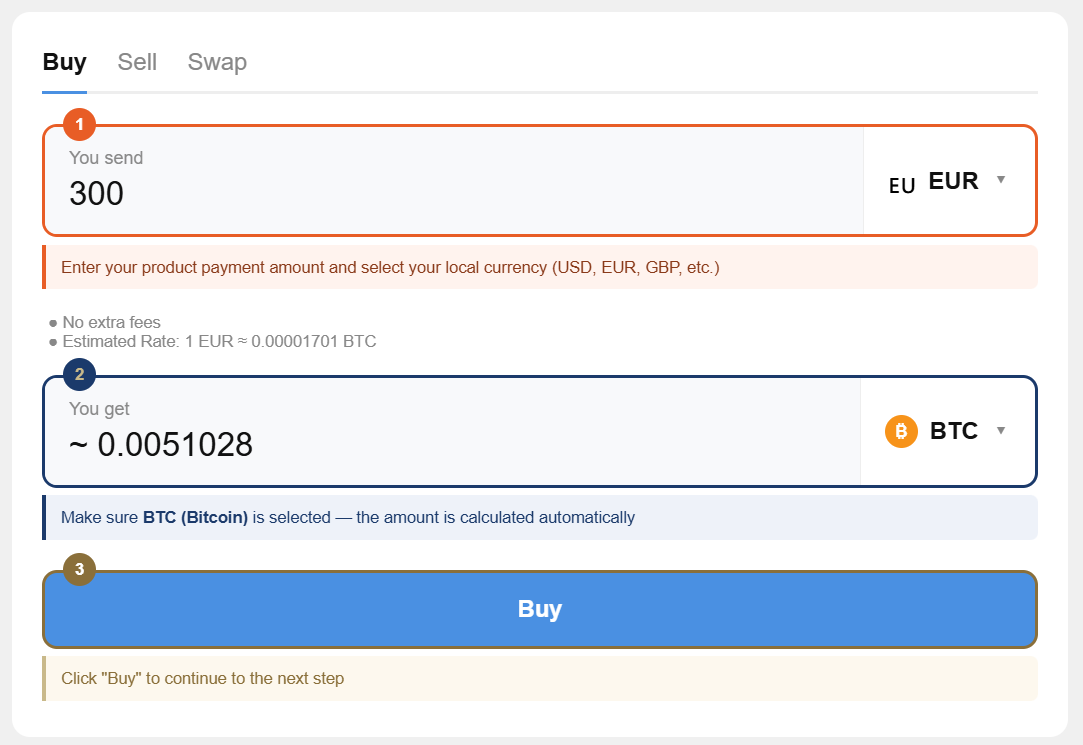Open the EUR currency dropdown arrow
The image size is (1083, 745).
click(x=1001, y=180)
